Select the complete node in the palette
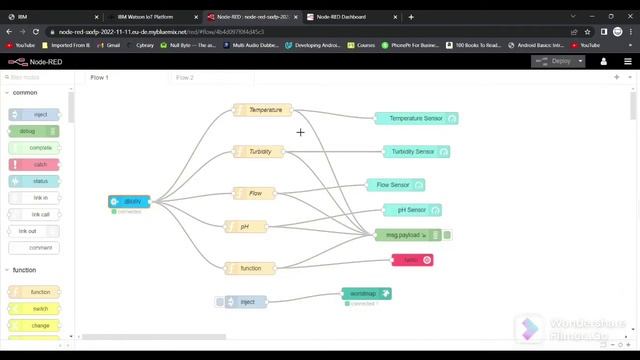The image size is (640, 360). 34,148
